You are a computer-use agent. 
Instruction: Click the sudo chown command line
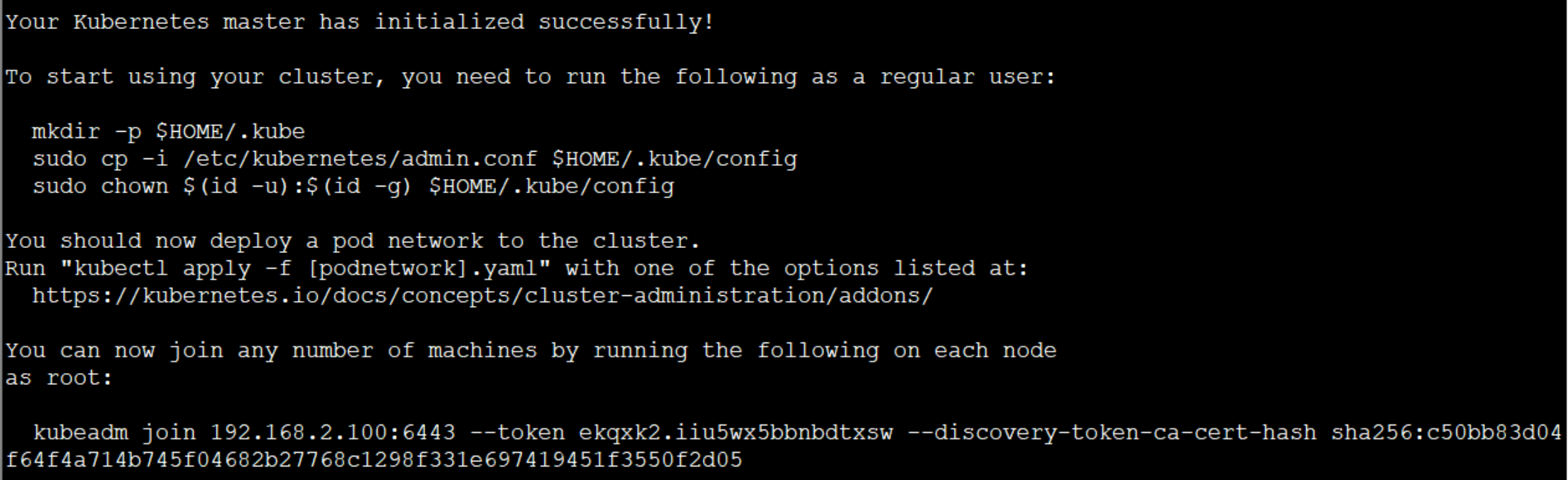pos(353,187)
